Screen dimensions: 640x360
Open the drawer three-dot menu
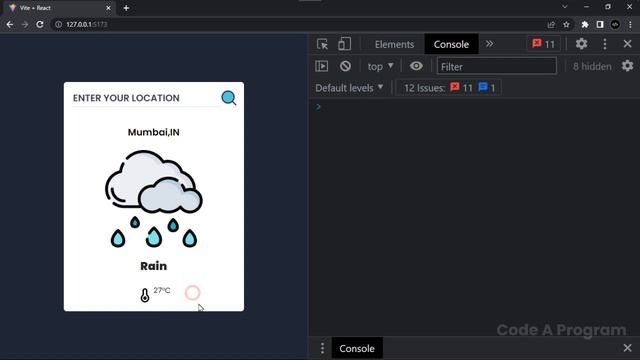pyautogui.click(x=322, y=348)
